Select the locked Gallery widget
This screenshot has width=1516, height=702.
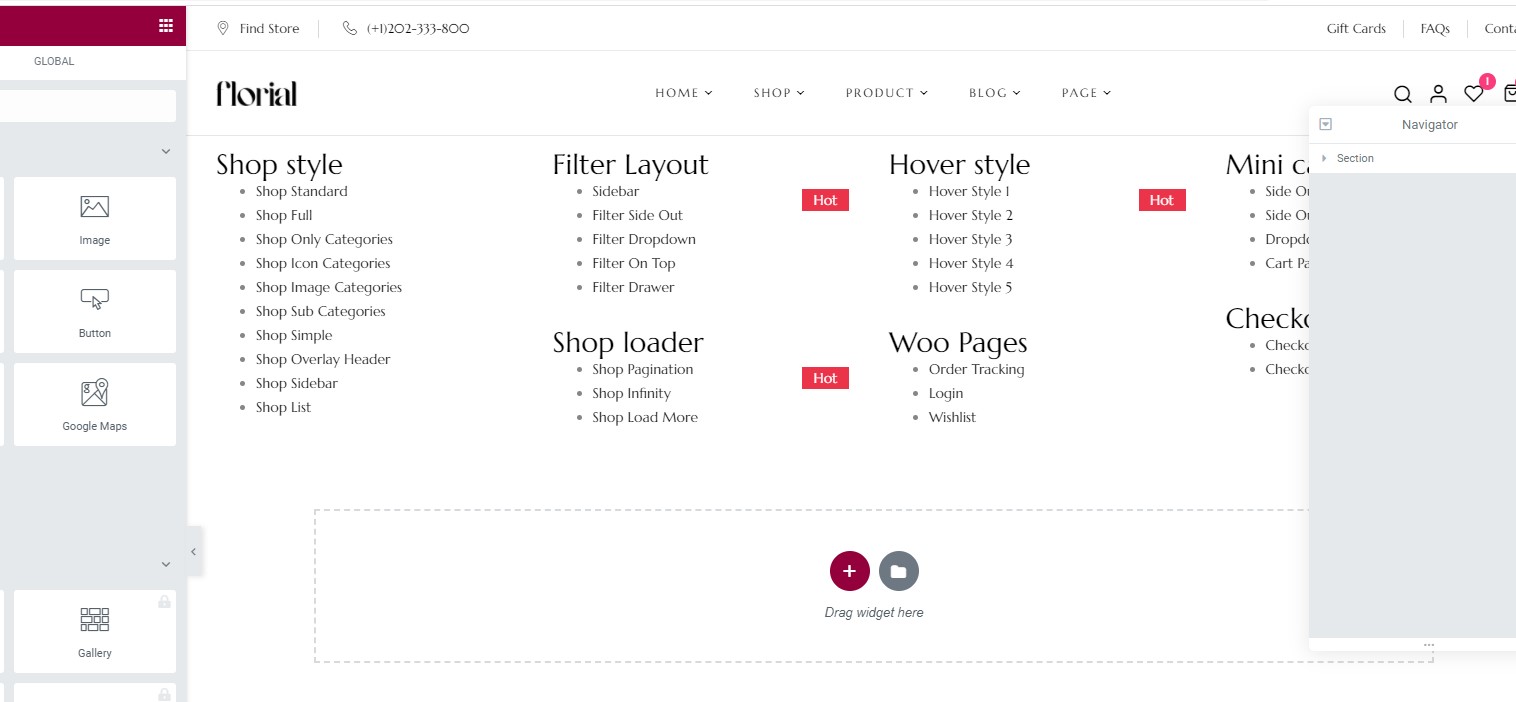pyautogui.click(x=95, y=632)
